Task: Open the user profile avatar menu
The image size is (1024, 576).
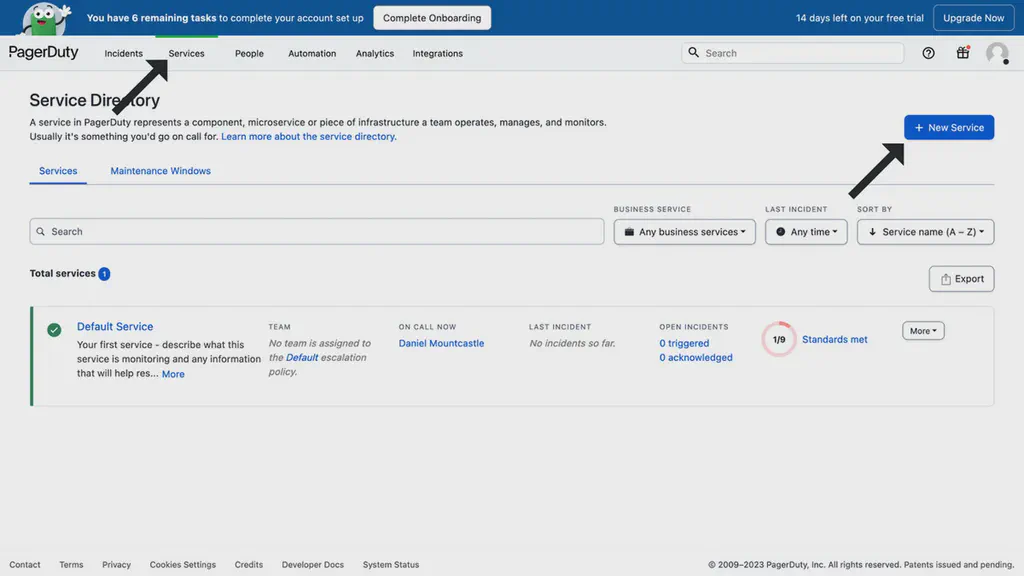Action: 997,52
